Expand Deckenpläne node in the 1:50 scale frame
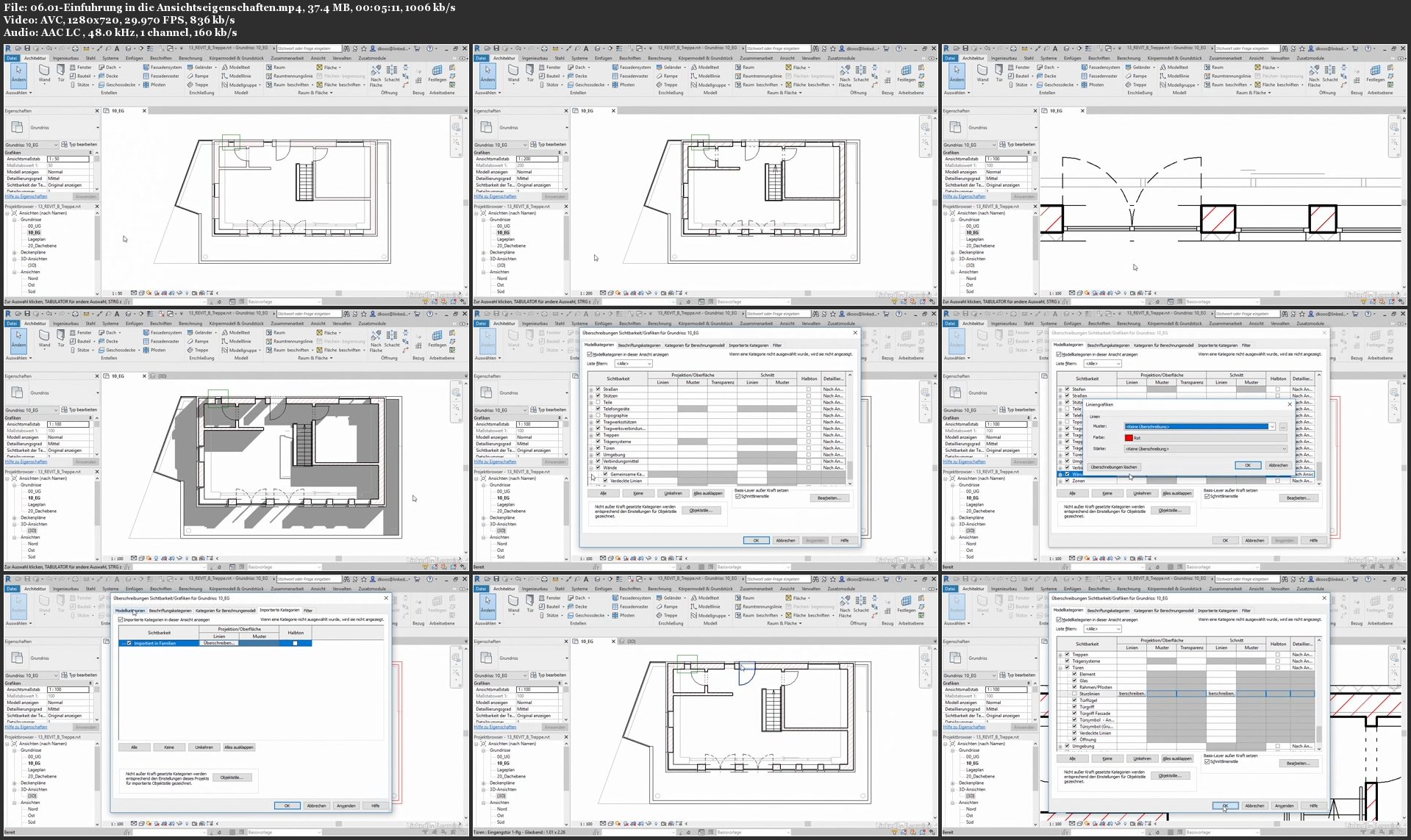 pyautogui.click(x=14, y=253)
